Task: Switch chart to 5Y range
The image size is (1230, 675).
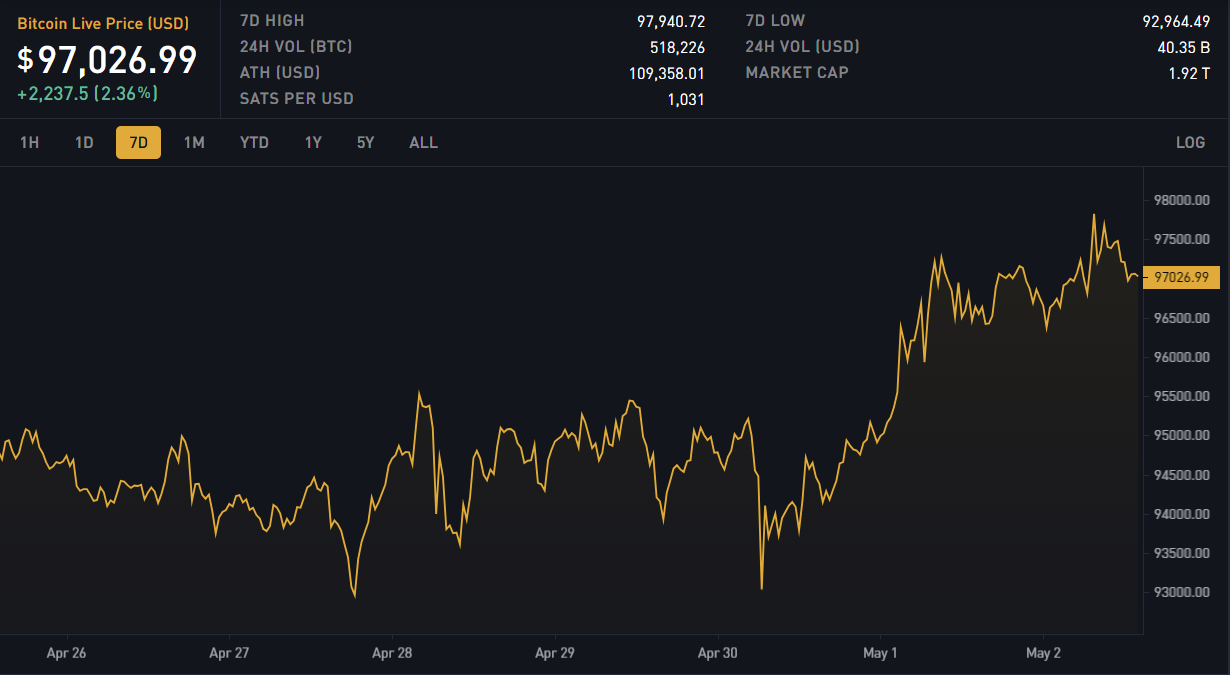Action: [366, 143]
